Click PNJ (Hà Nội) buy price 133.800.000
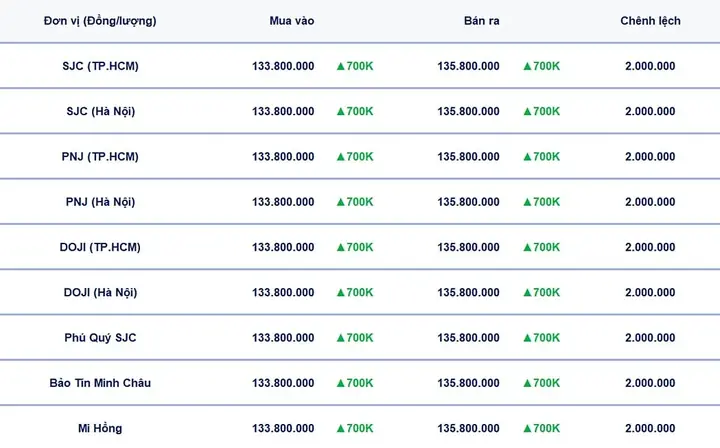 pyautogui.click(x=283, y=202)
